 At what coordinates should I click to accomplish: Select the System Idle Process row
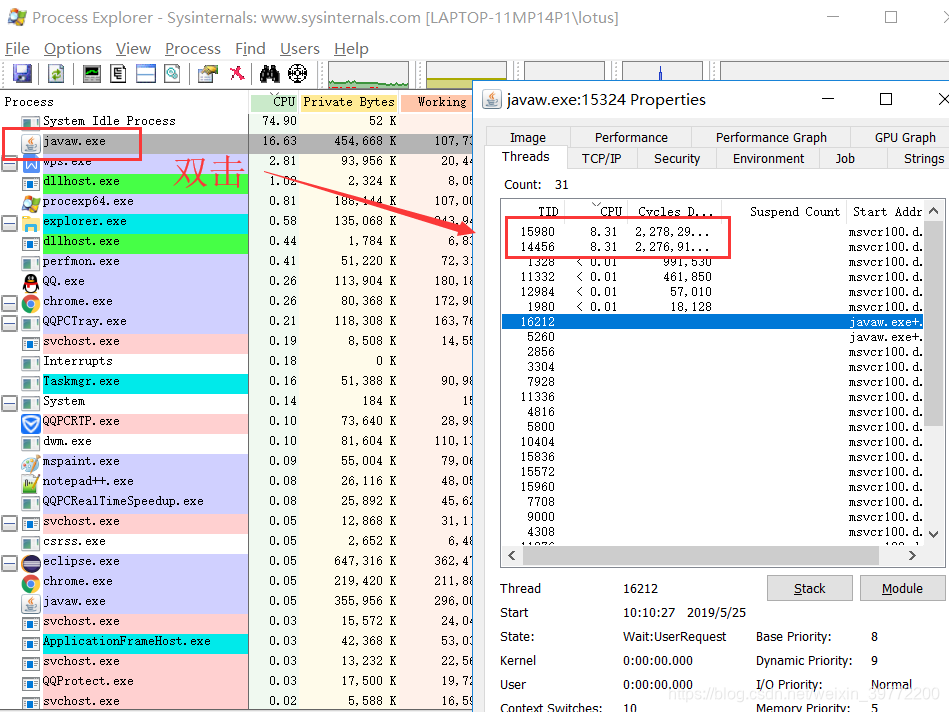237,121
